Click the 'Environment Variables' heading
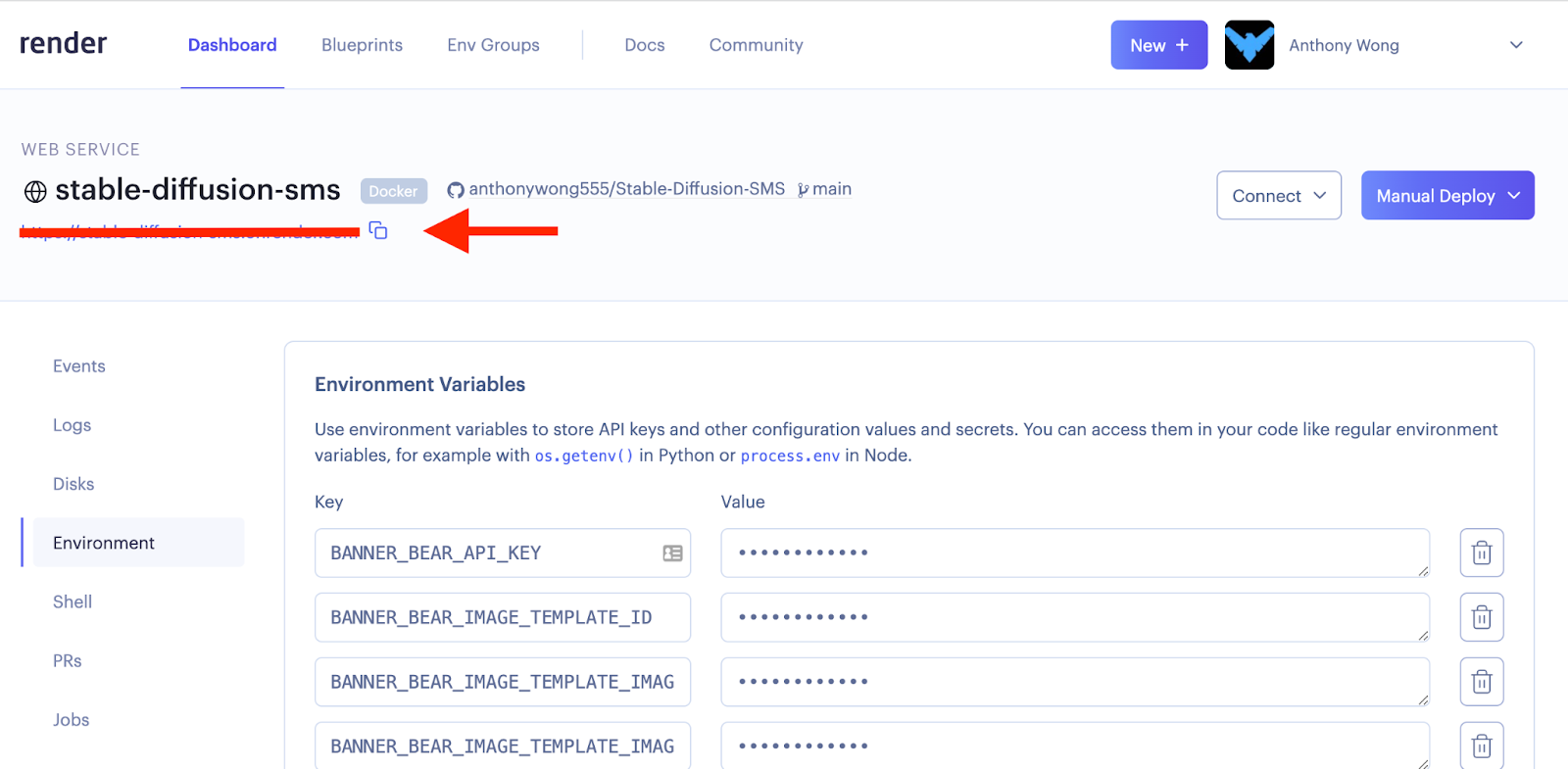Image resolution: width=1568 pixels, height=769 pixels. coord(419,384)
